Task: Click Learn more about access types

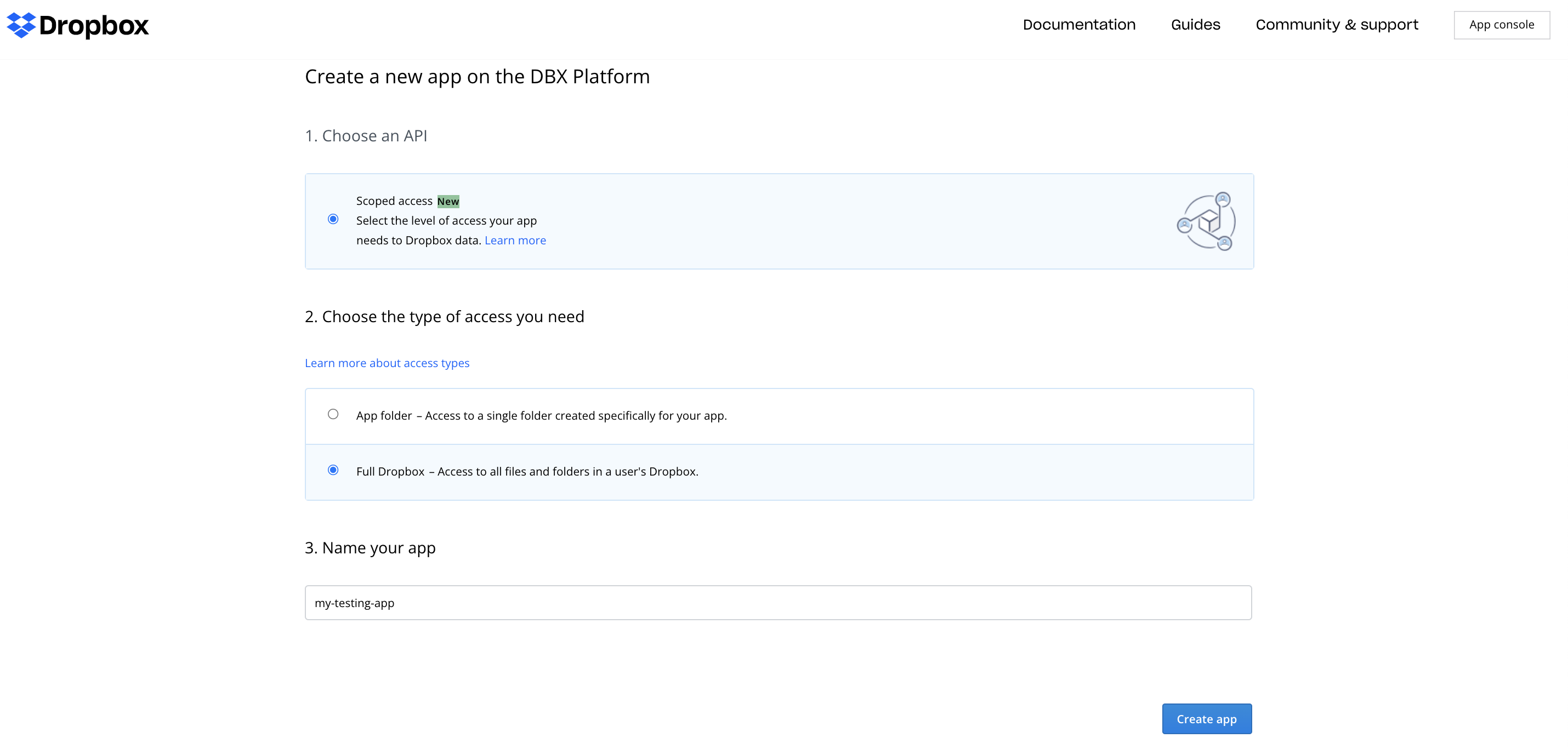Action: pos(387,363)
